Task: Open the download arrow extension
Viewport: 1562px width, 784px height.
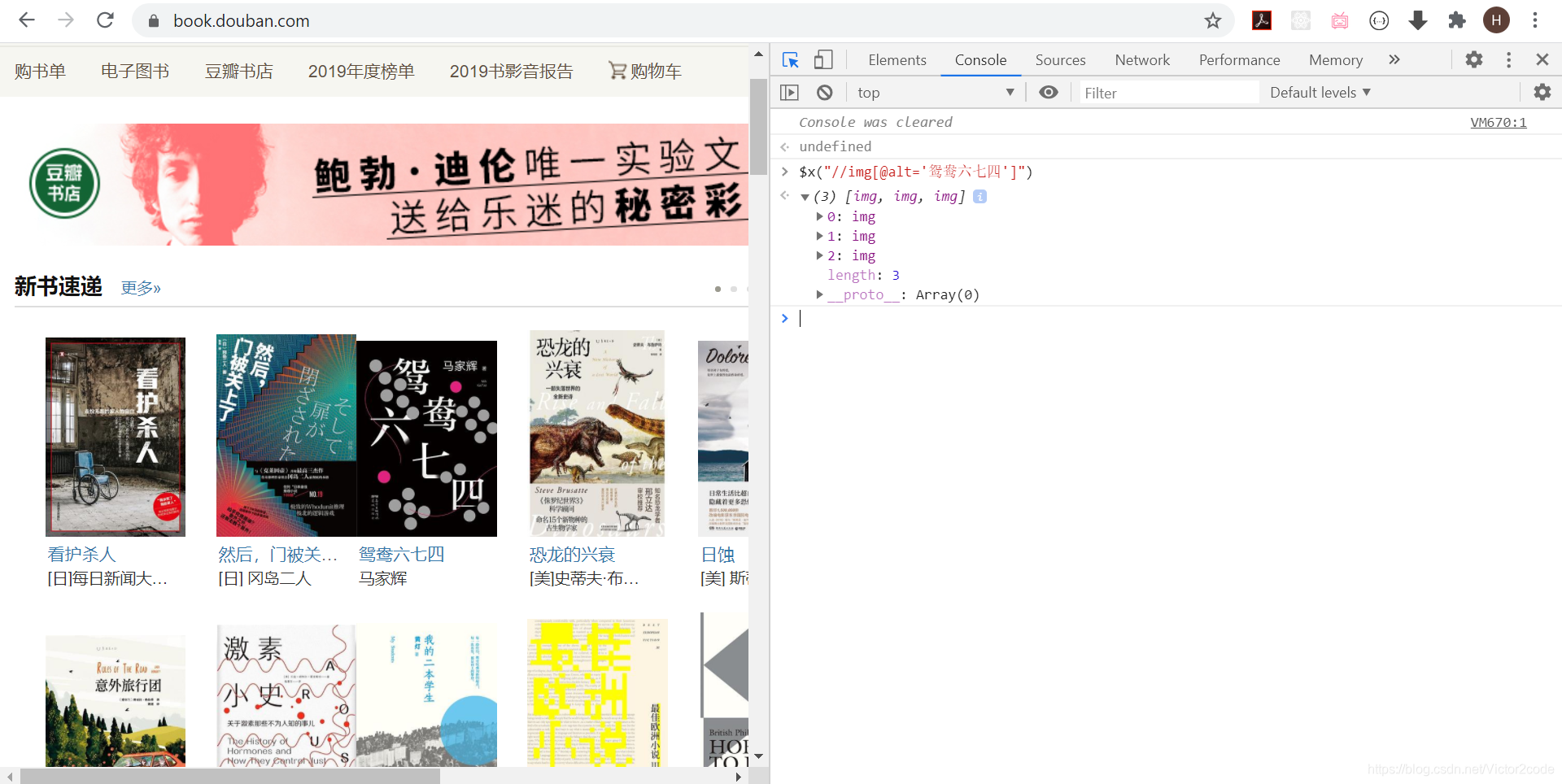Action: (x=1418, y=20)
